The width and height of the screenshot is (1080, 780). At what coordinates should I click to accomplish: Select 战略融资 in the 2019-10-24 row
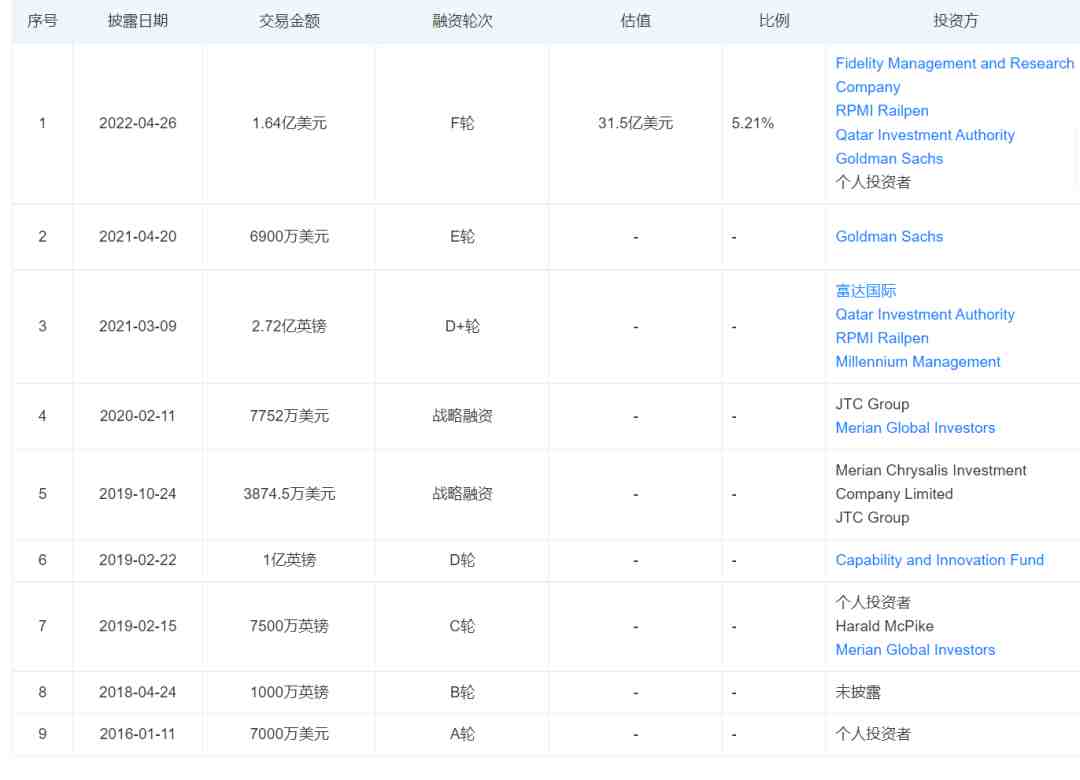tap(462, 494)
